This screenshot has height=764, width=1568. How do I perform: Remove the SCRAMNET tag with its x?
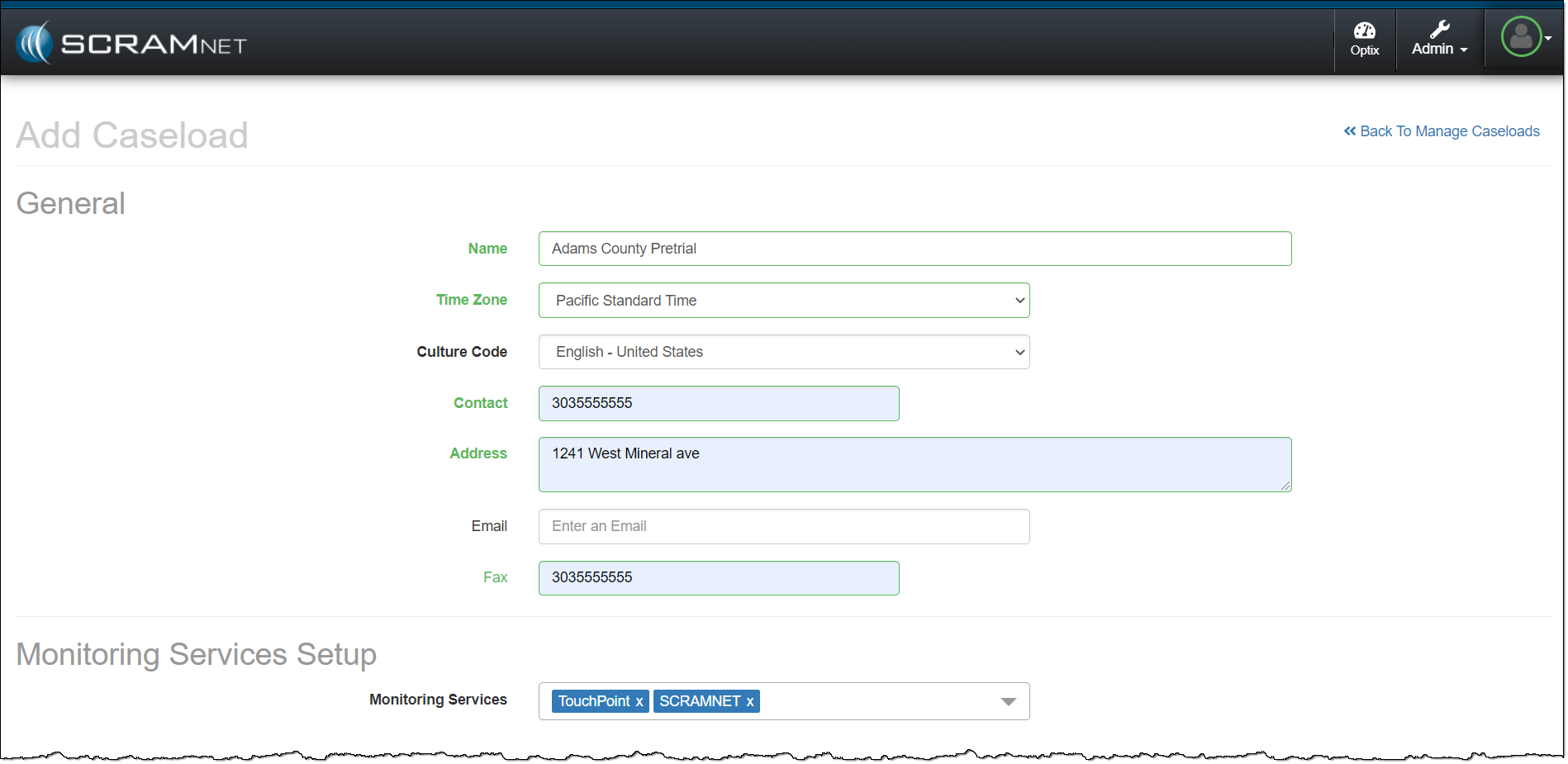click(750, 701)
